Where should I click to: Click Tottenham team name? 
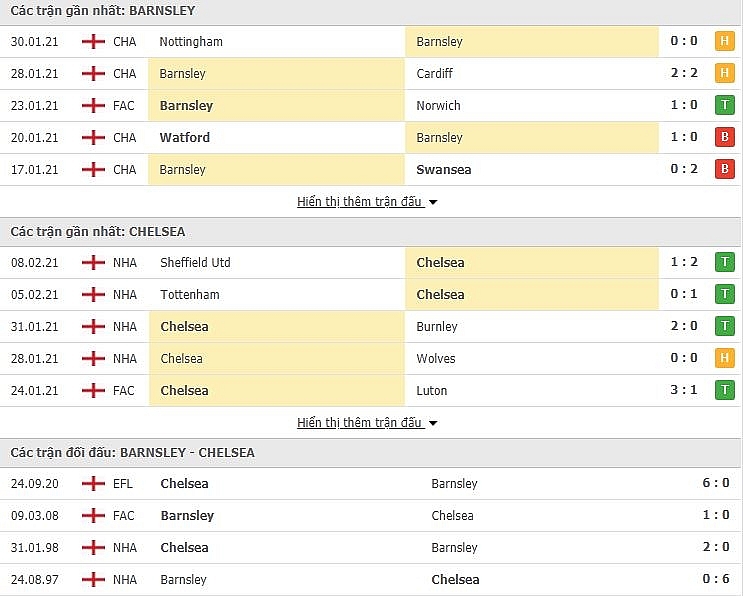(189, 295)
